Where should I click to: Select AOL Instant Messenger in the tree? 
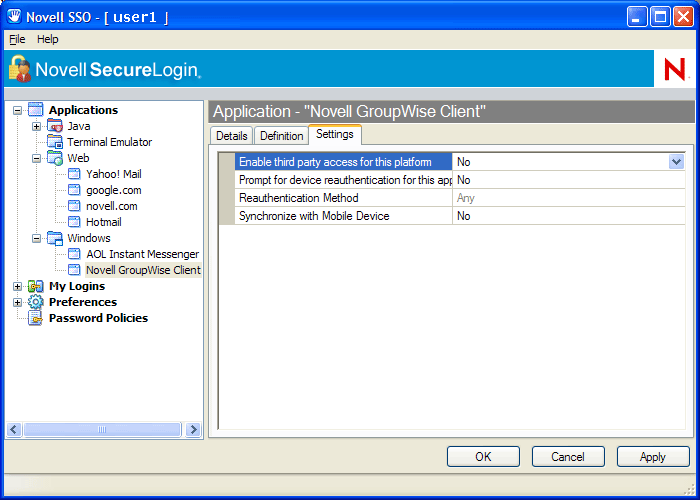point(142,254)
